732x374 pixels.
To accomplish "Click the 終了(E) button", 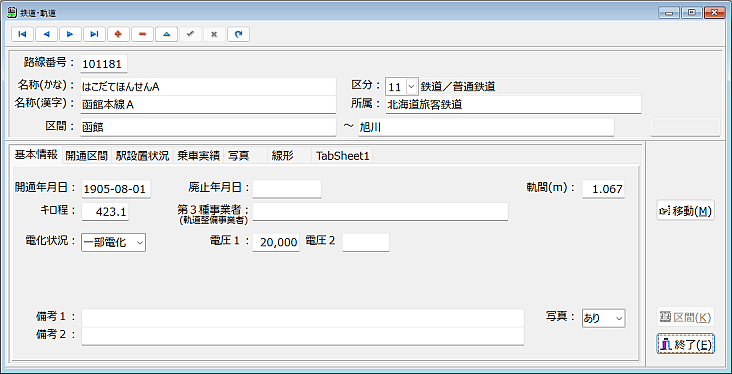I will pos(685,345).
